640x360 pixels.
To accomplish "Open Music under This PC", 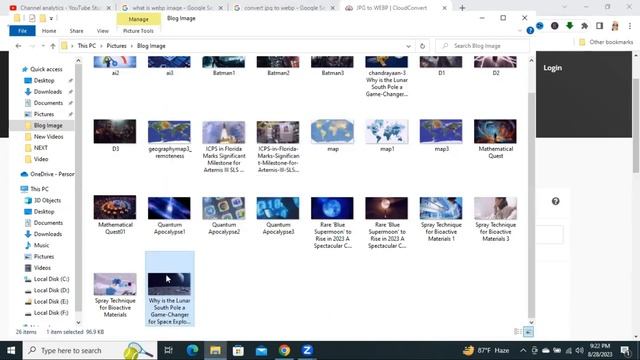I will (41, 245).
